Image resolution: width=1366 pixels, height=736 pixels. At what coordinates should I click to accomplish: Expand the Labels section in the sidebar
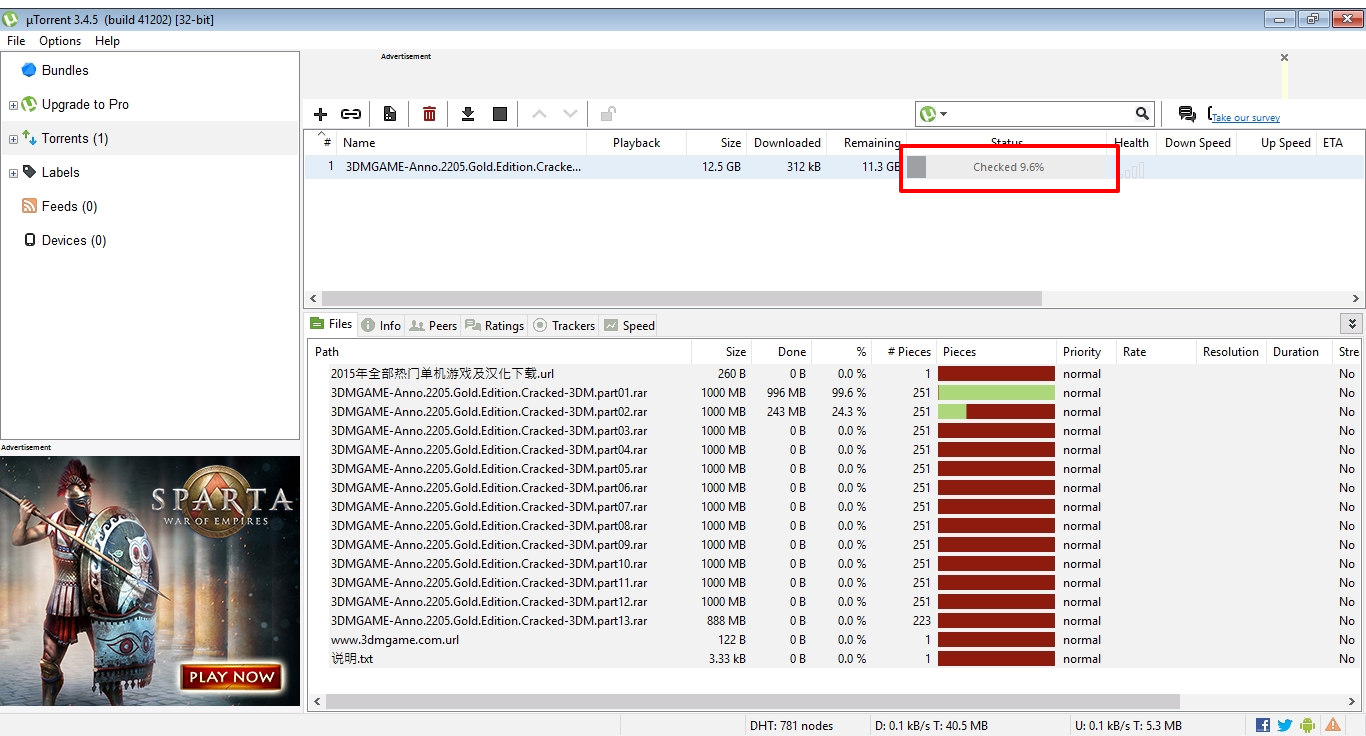11,172
